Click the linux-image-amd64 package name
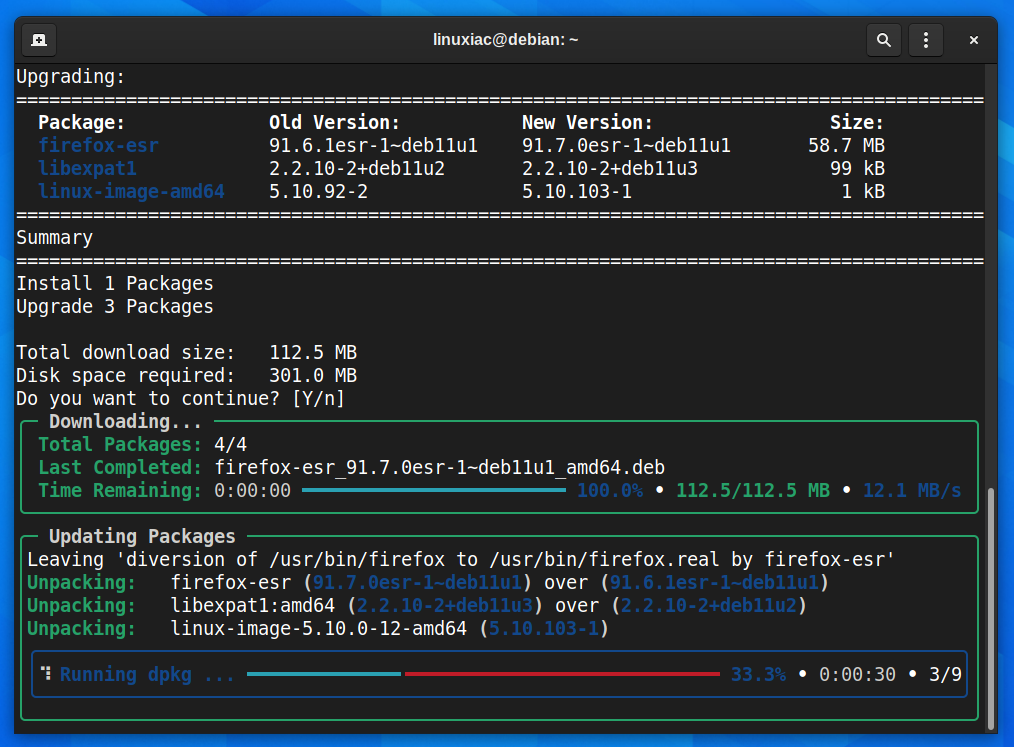The image size is (1014, 747). pos(131,191)
